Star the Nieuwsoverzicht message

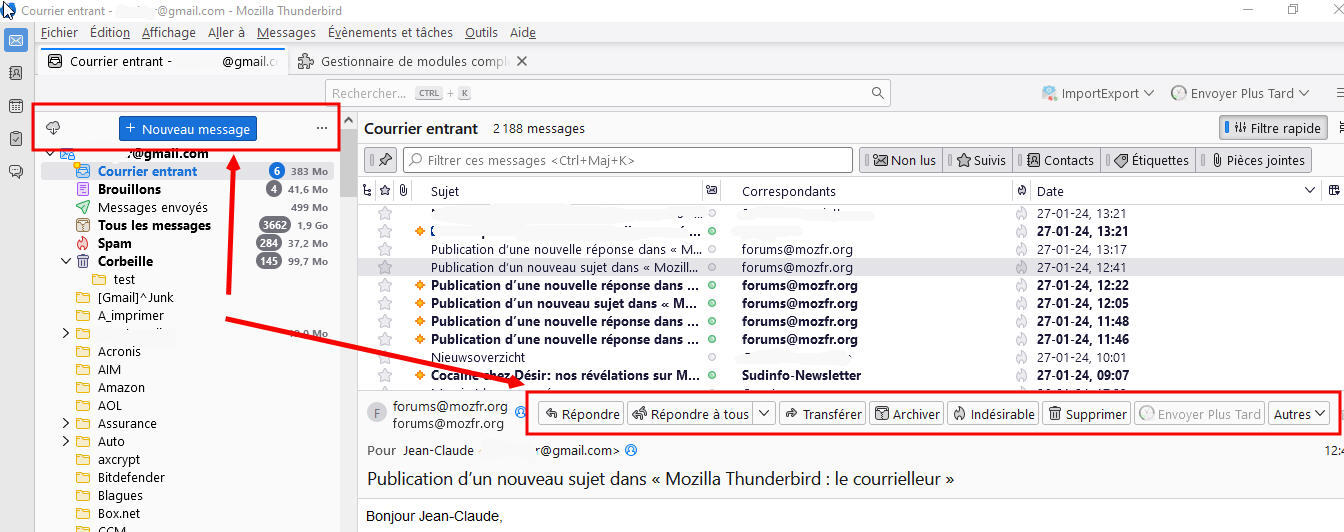385,357
